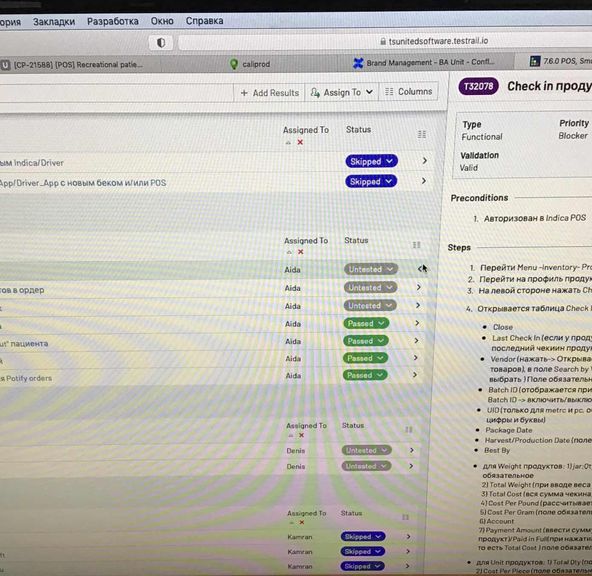Screen dimensions: 592x576
Task: Open Assign To dropdown
Action: pos(342,92)
